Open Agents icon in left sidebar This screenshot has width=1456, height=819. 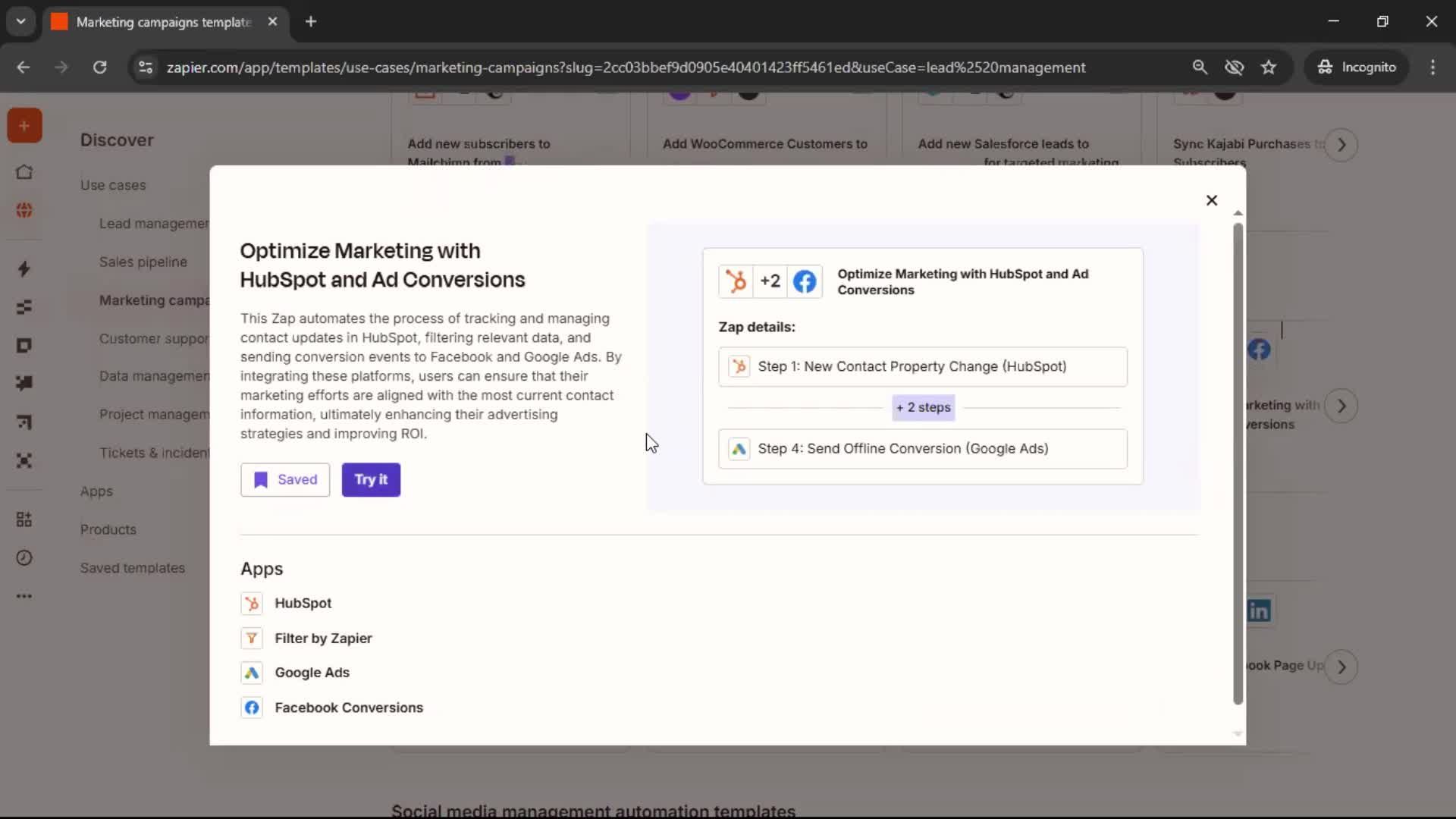tap(24, 461)
